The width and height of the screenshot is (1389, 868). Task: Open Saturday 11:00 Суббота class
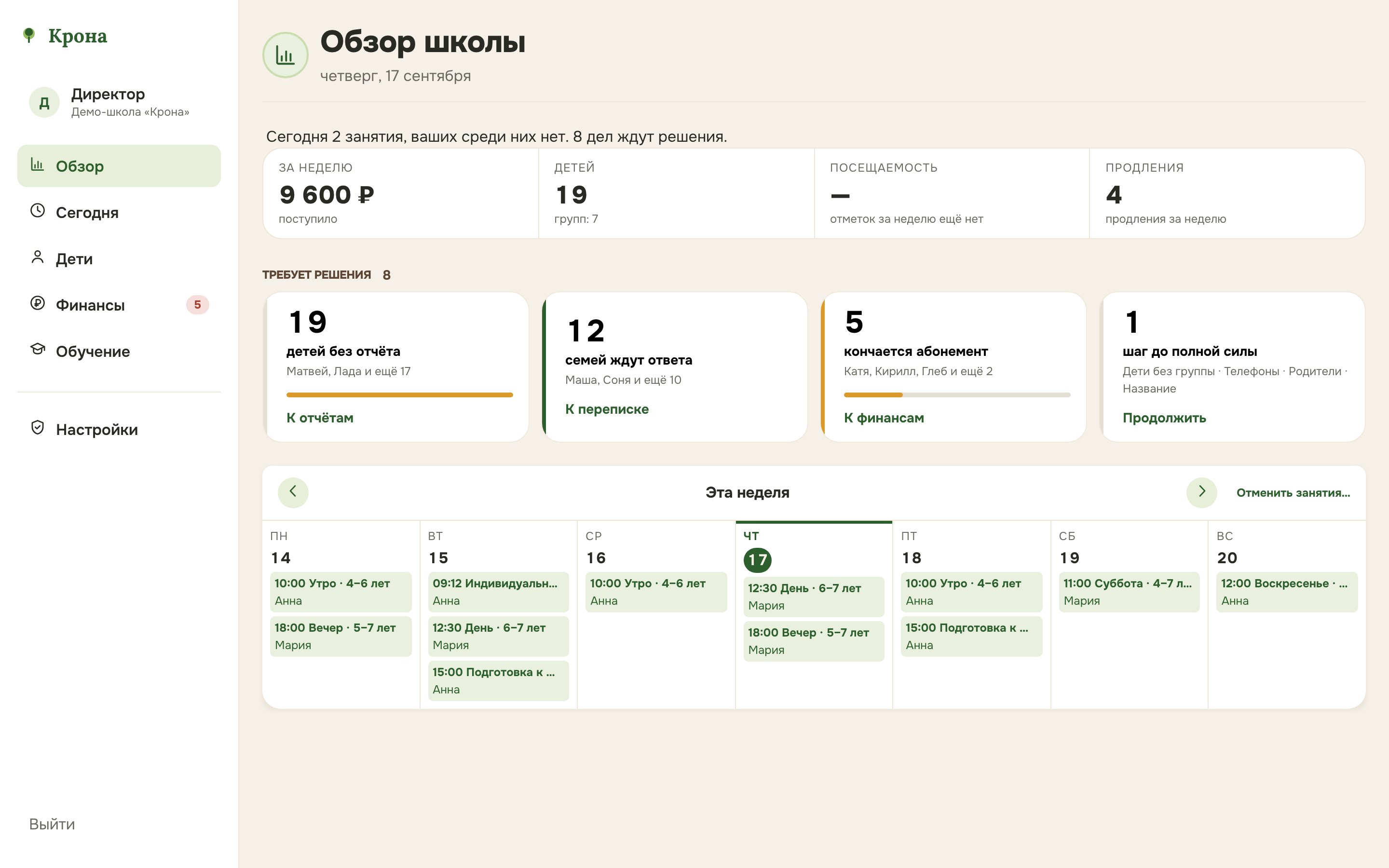[x=1129, y=592]
